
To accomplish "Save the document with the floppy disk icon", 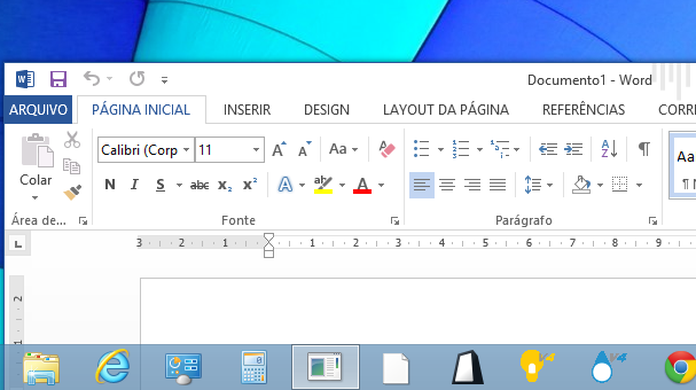I will point(58,79).
